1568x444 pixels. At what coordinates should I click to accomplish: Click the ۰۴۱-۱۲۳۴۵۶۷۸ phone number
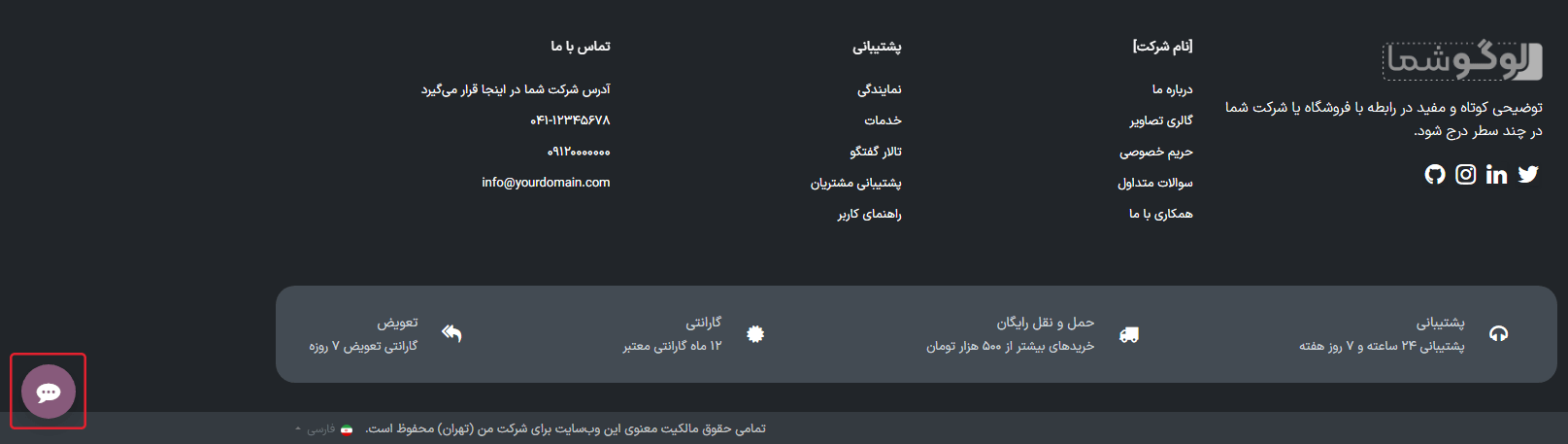coord(570,120)
